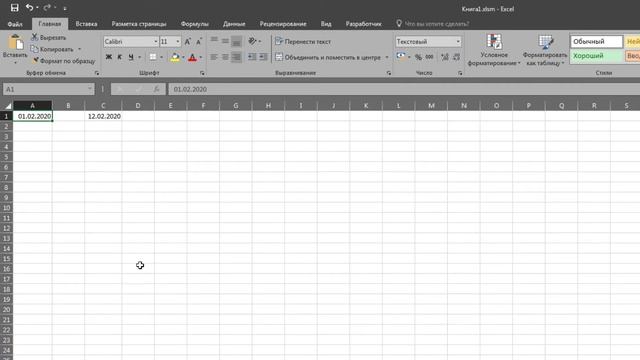Redo the last undone action
640x360 pixels.
tap(47, 7)
